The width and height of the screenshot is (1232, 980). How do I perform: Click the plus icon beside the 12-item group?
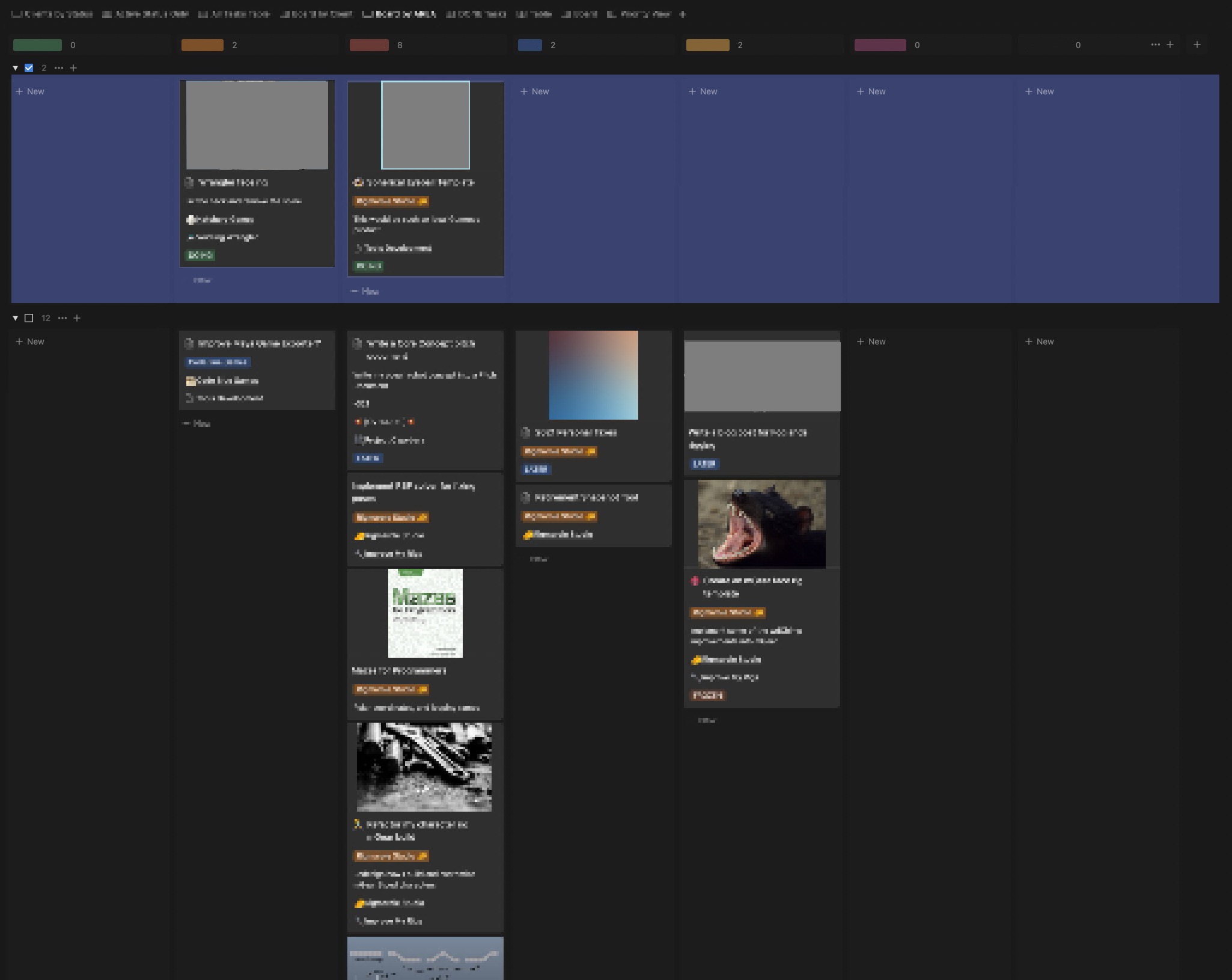coord(76,318)
